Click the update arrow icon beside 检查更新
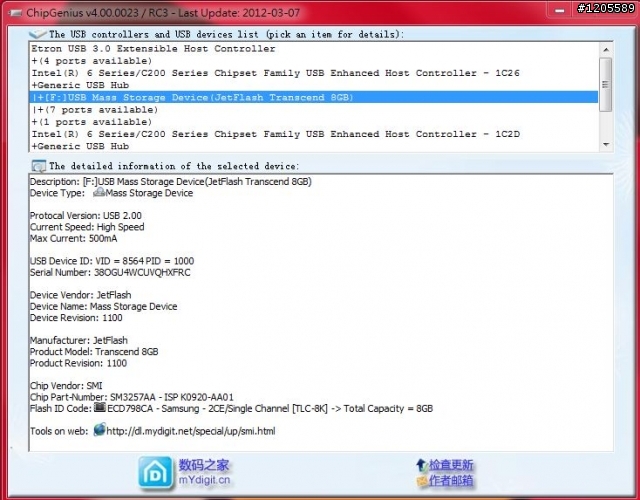This screenshot has height=500, width=640. click(422, 464)
